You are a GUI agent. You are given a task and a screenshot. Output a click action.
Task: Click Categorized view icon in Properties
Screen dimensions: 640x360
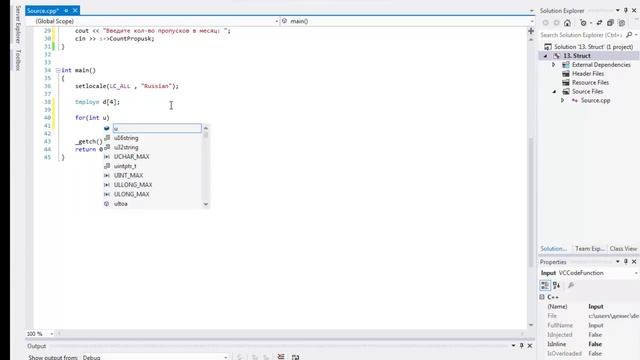coord(545,285)
